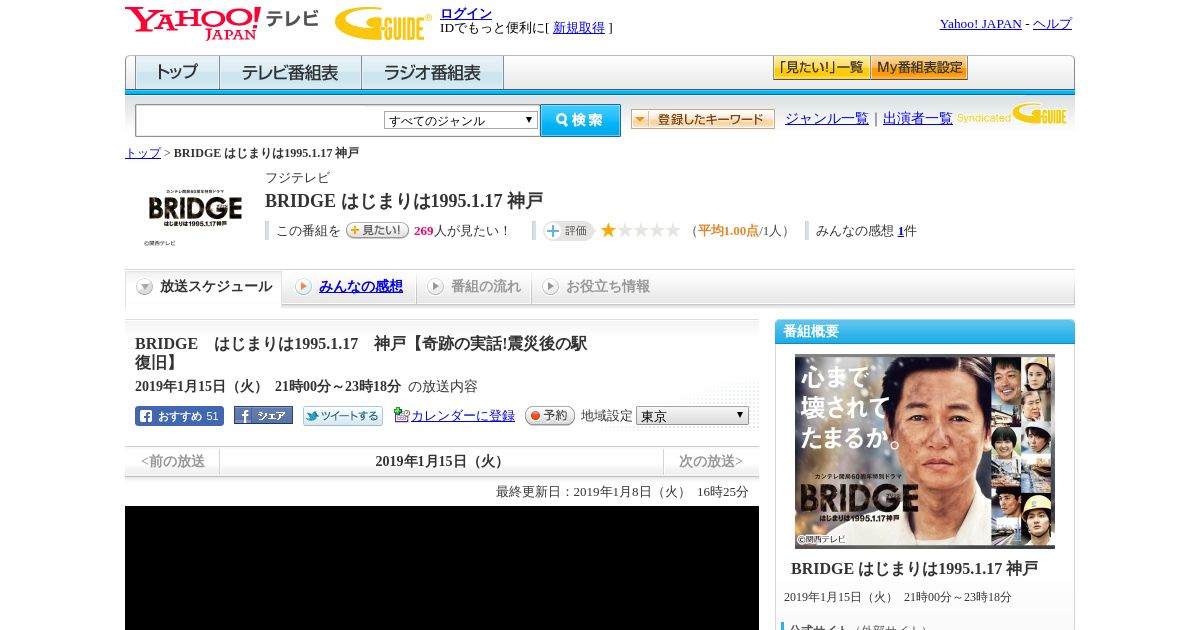Click the 番組概要 panel header

click(x=925, y=332)
